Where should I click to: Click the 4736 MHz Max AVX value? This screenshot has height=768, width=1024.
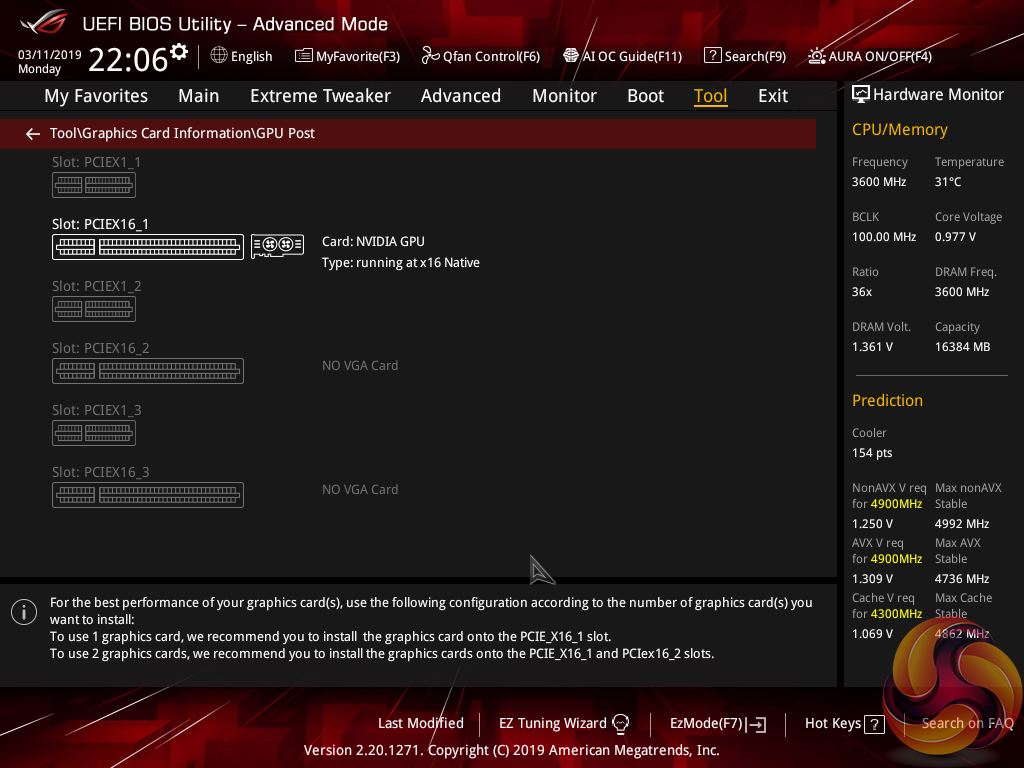click(961, 579)
